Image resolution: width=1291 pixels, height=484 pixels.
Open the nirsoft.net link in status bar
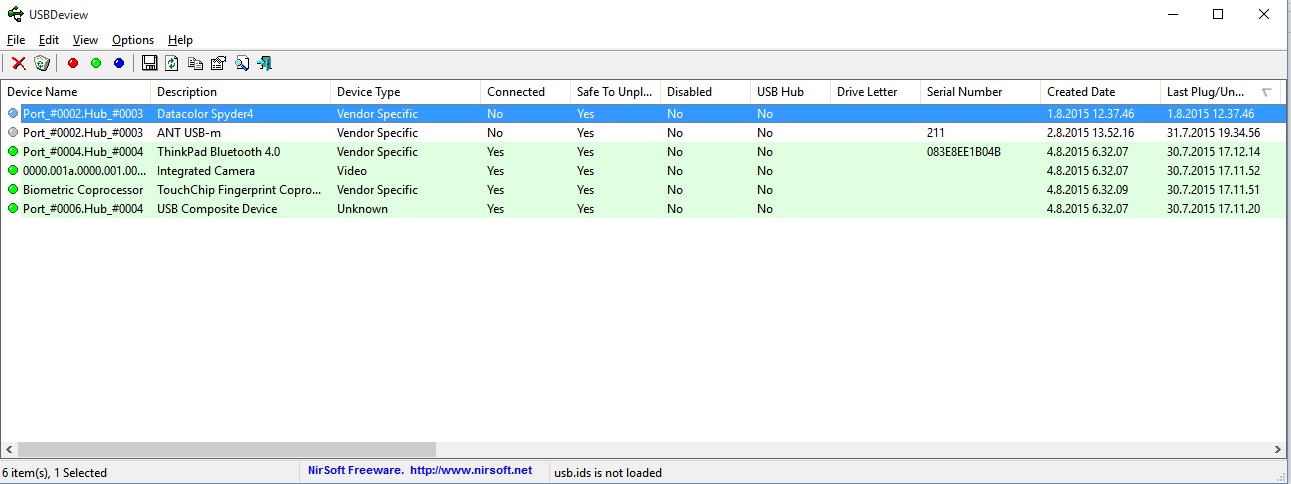[x=471, y=471]
